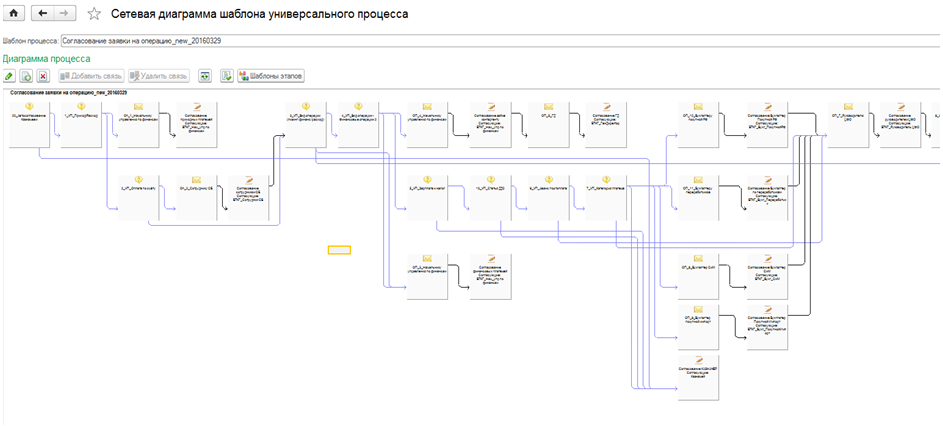Select the small yellow outlined rectangle
The image size is (943, 426).
click(340, 249)
